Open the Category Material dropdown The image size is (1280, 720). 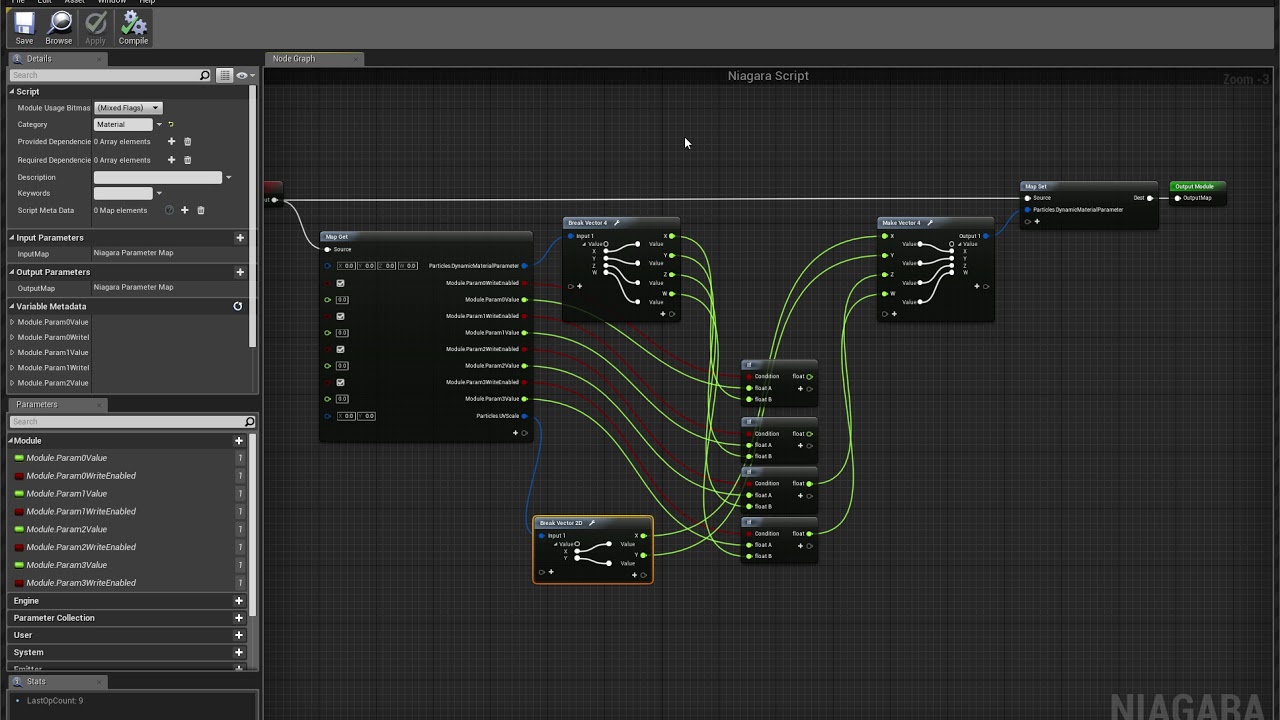[158, 125]
